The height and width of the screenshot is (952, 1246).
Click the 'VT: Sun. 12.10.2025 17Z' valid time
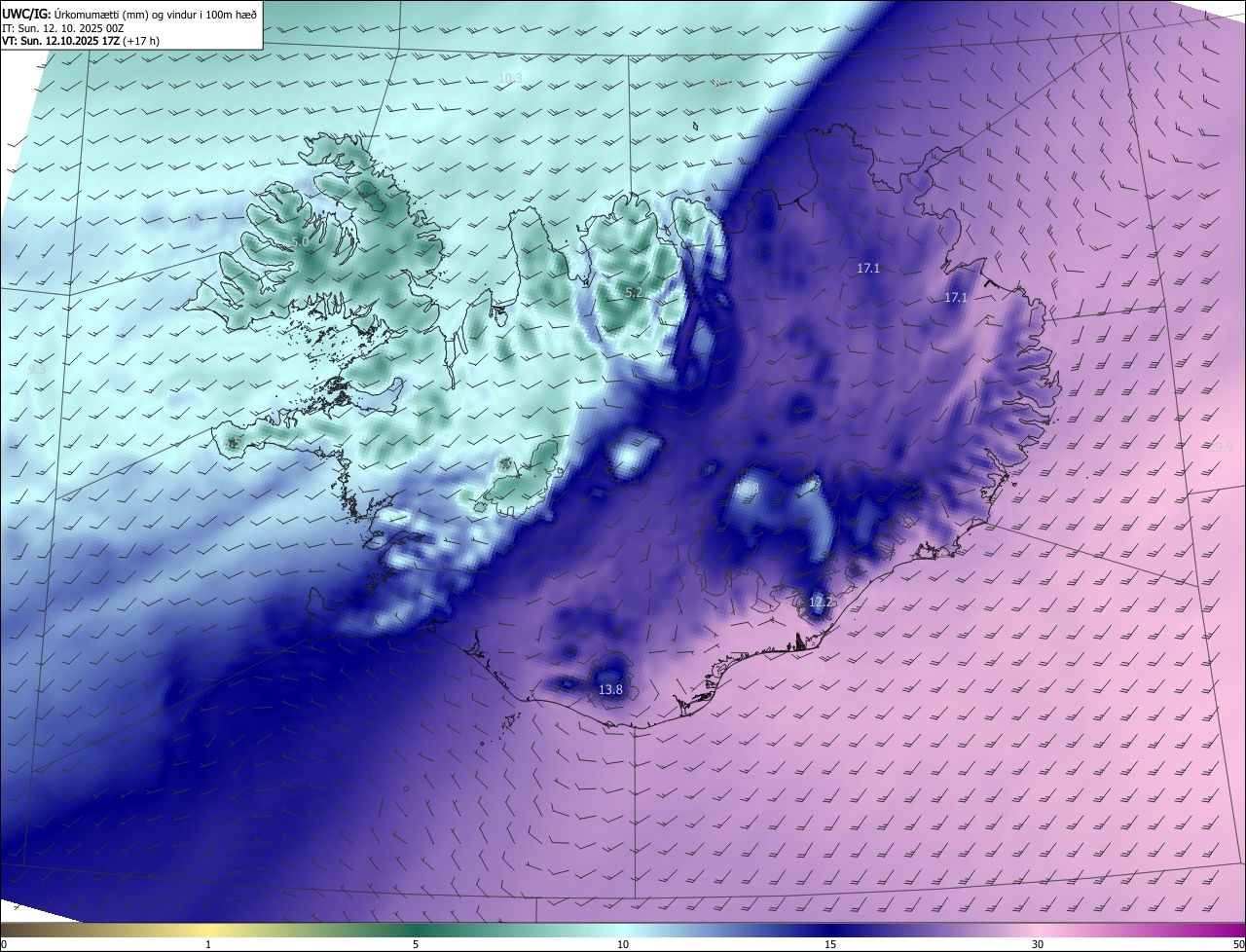[x=60, y=41]
